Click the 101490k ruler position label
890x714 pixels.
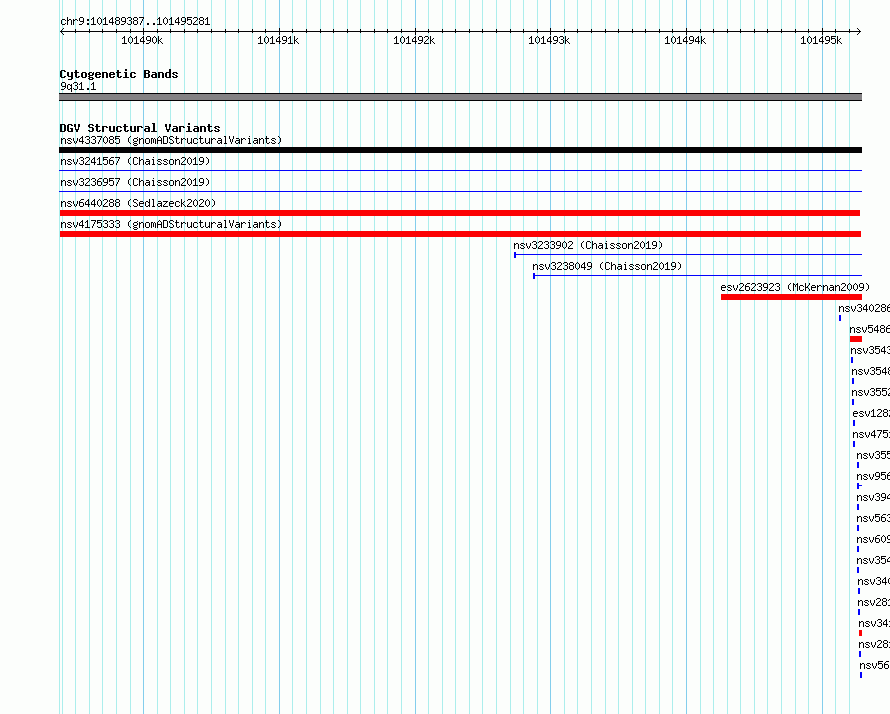pos(142,40)
